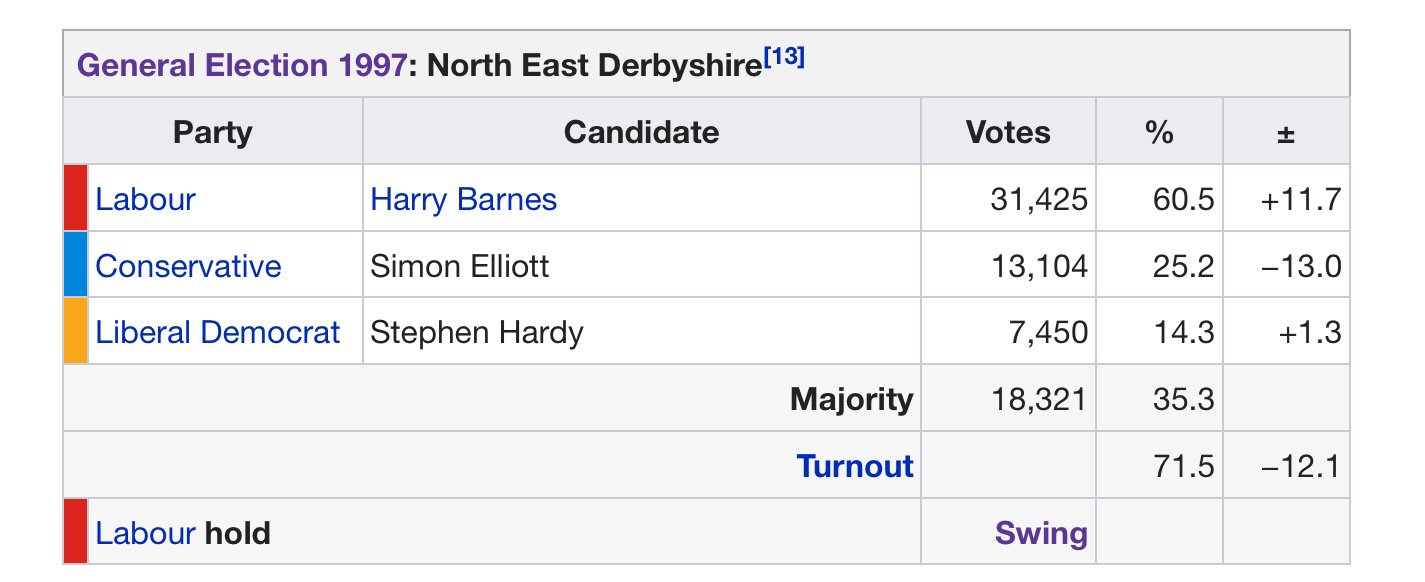Screen dimensions: 1425x582
Task: Click Labour in the hold row
Action: point(145,533)
